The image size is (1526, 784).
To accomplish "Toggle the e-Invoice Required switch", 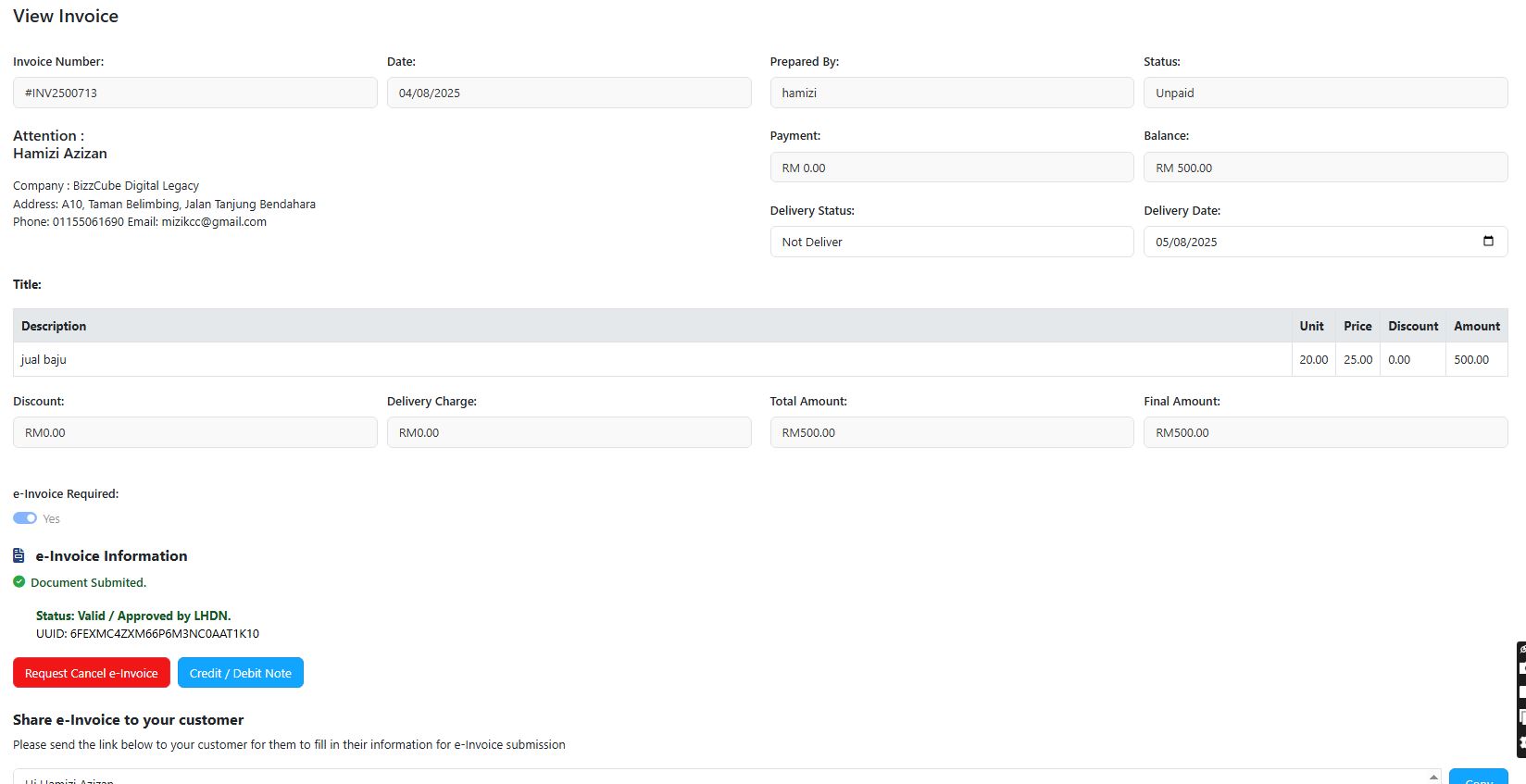I will 25,518.
